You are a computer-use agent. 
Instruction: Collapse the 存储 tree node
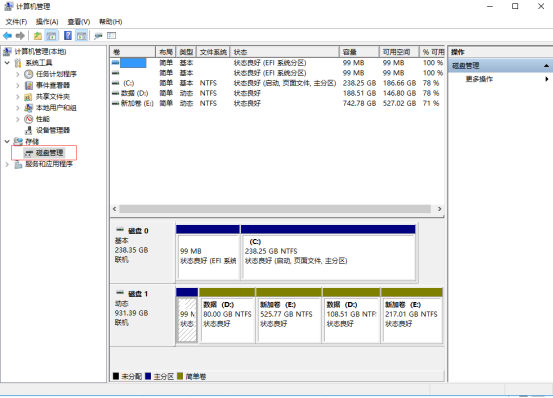(7, 142)
